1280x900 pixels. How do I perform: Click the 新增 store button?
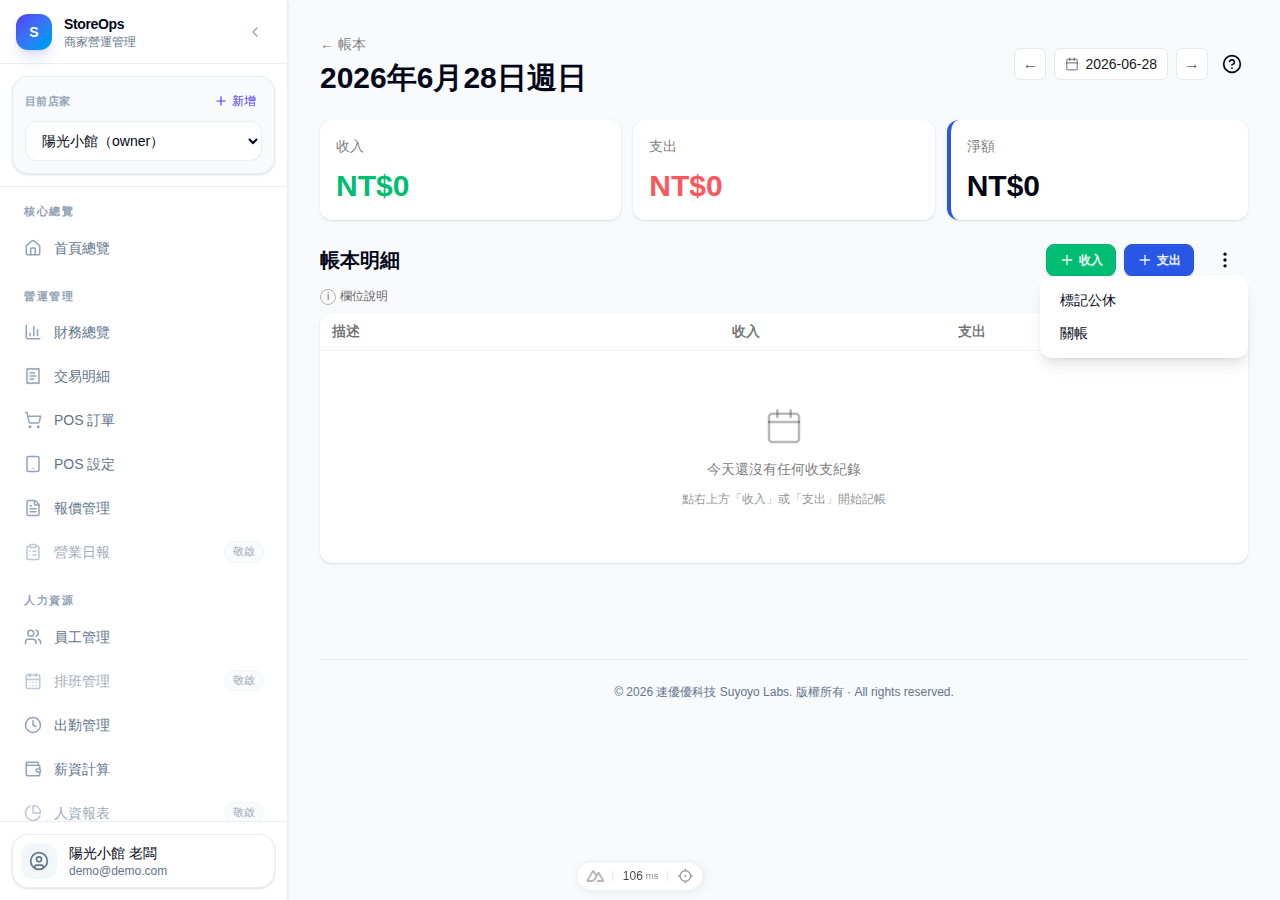pos(236,101)
